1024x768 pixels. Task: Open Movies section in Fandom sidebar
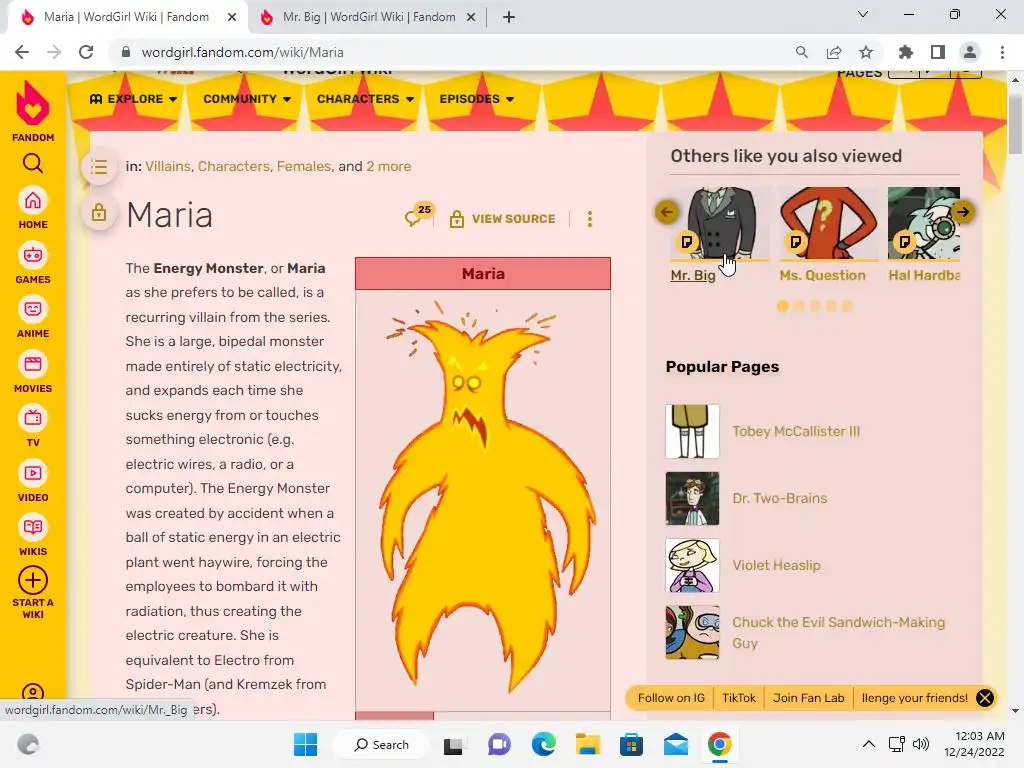33,372
